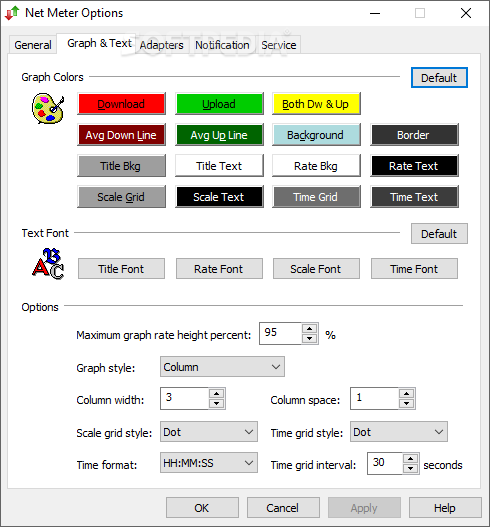This screenshot has height=527, width=490.
Task: Change the graph Background color
Action: [316, 135]
